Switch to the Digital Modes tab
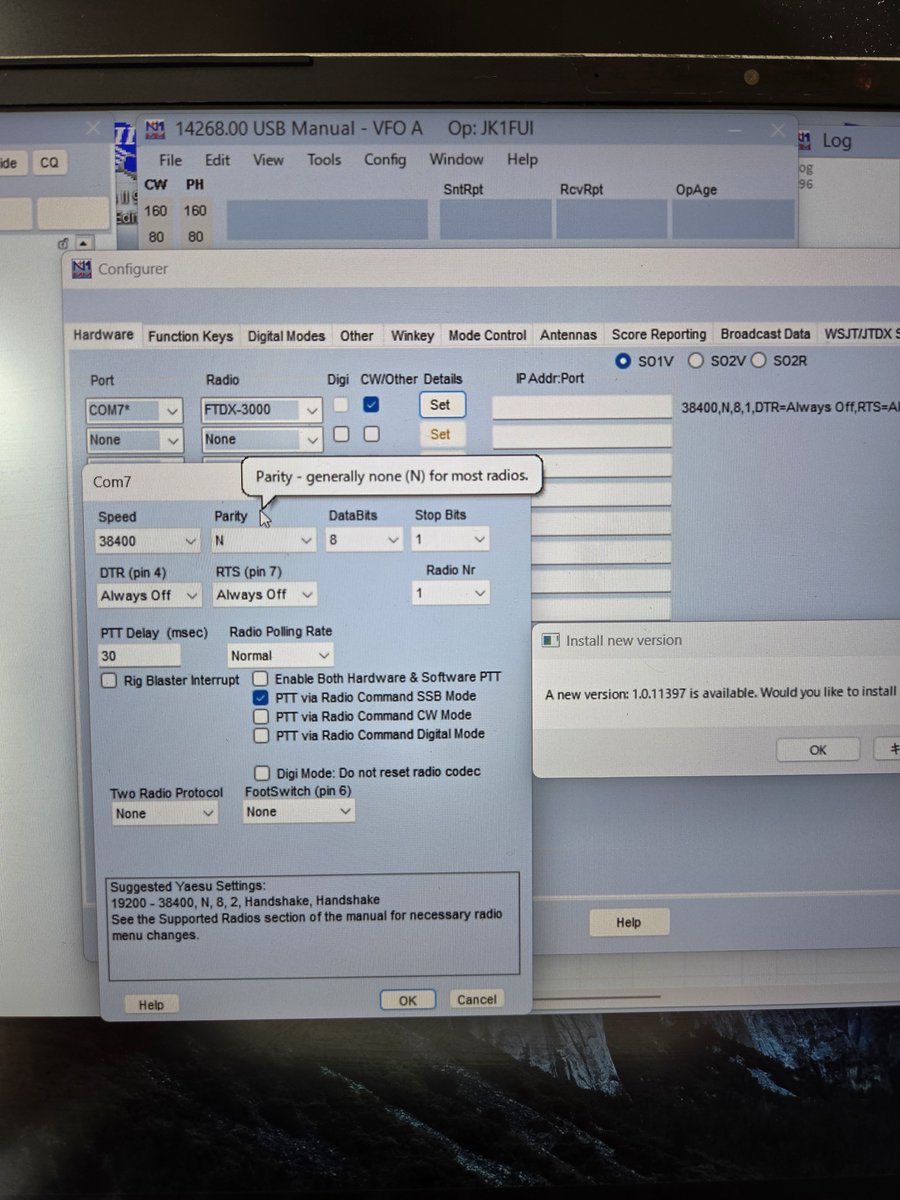Viewport: 900px width, 1200px height. (286, 337)
